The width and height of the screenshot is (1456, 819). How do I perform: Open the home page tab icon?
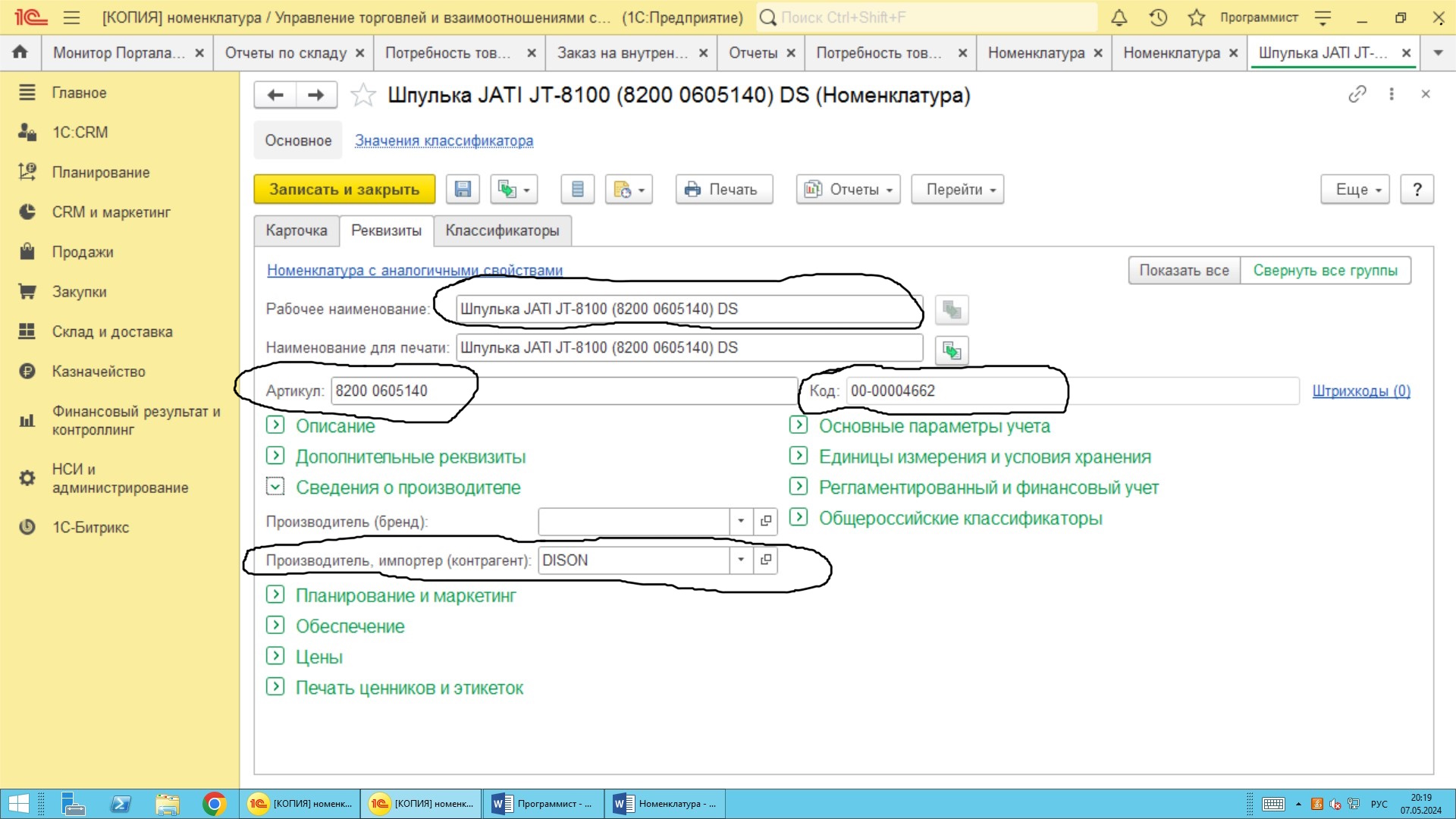click(20, 52)
